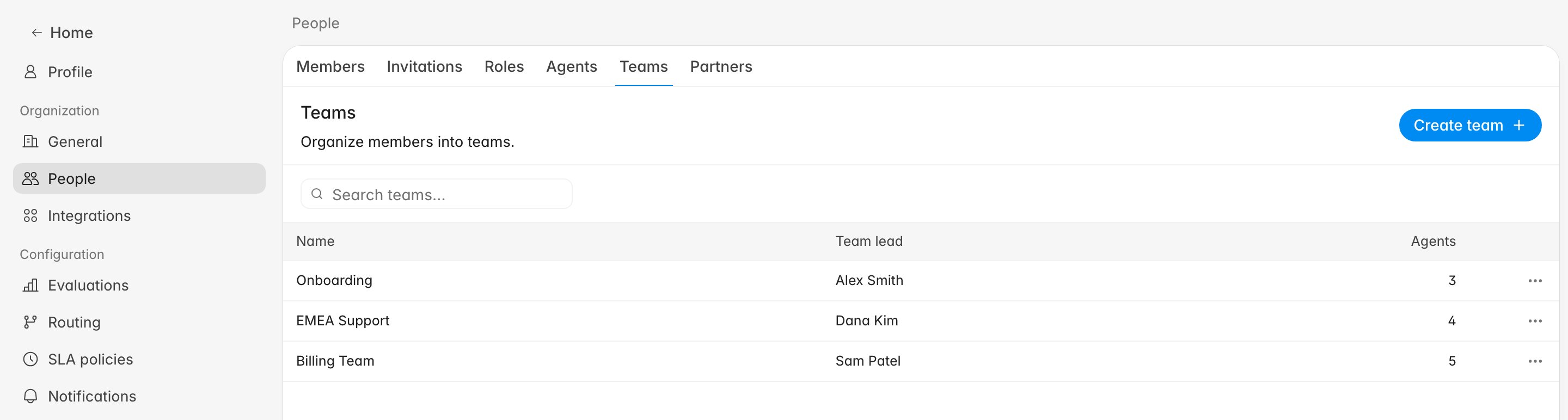Image resolution: width=1568 pixels, height=420 pixels.
Task: Select the Teams tab
Action: (x=644, y=66)
